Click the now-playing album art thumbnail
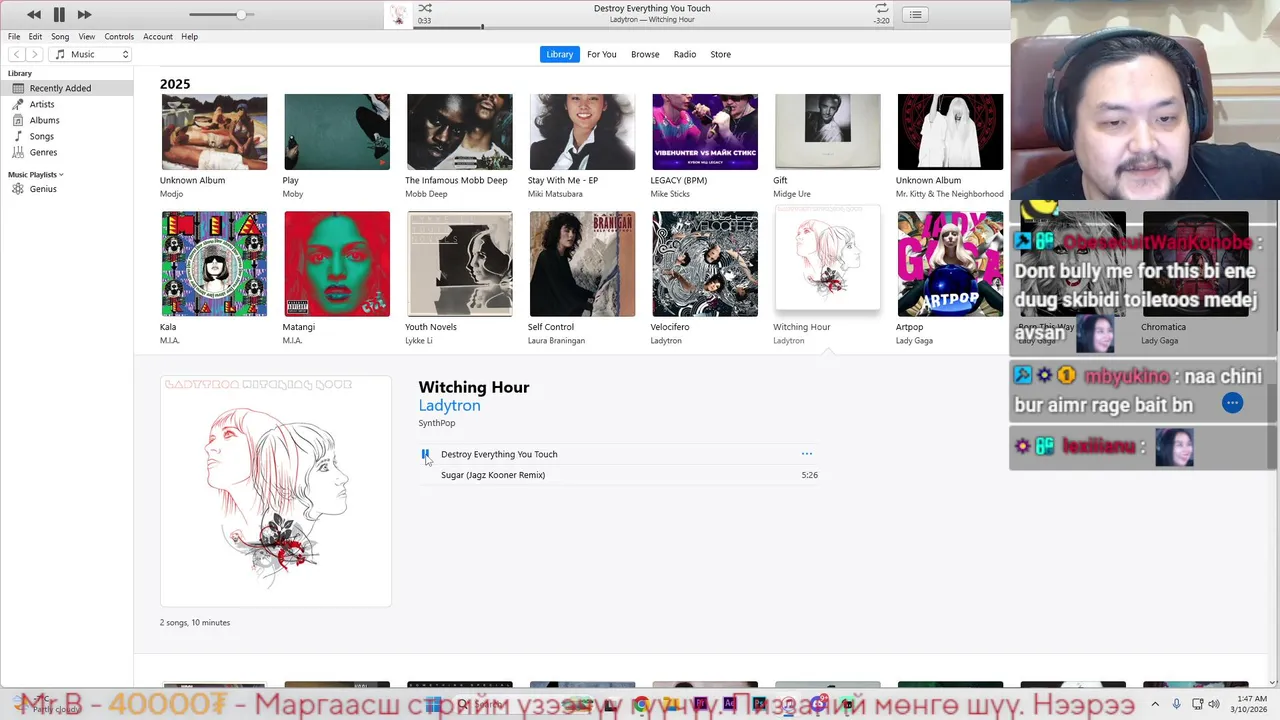The image size is (1280, 720). click(x=399, y=15)
